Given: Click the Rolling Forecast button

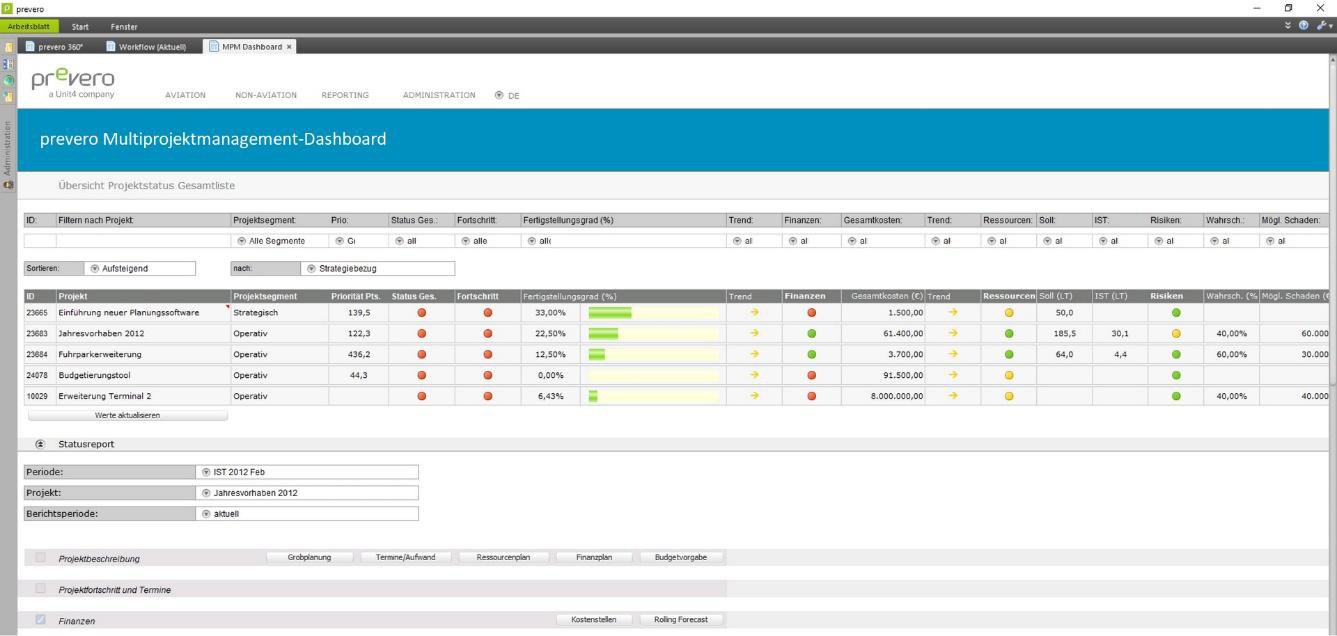Looking at the screenshot, I should 681,620.
